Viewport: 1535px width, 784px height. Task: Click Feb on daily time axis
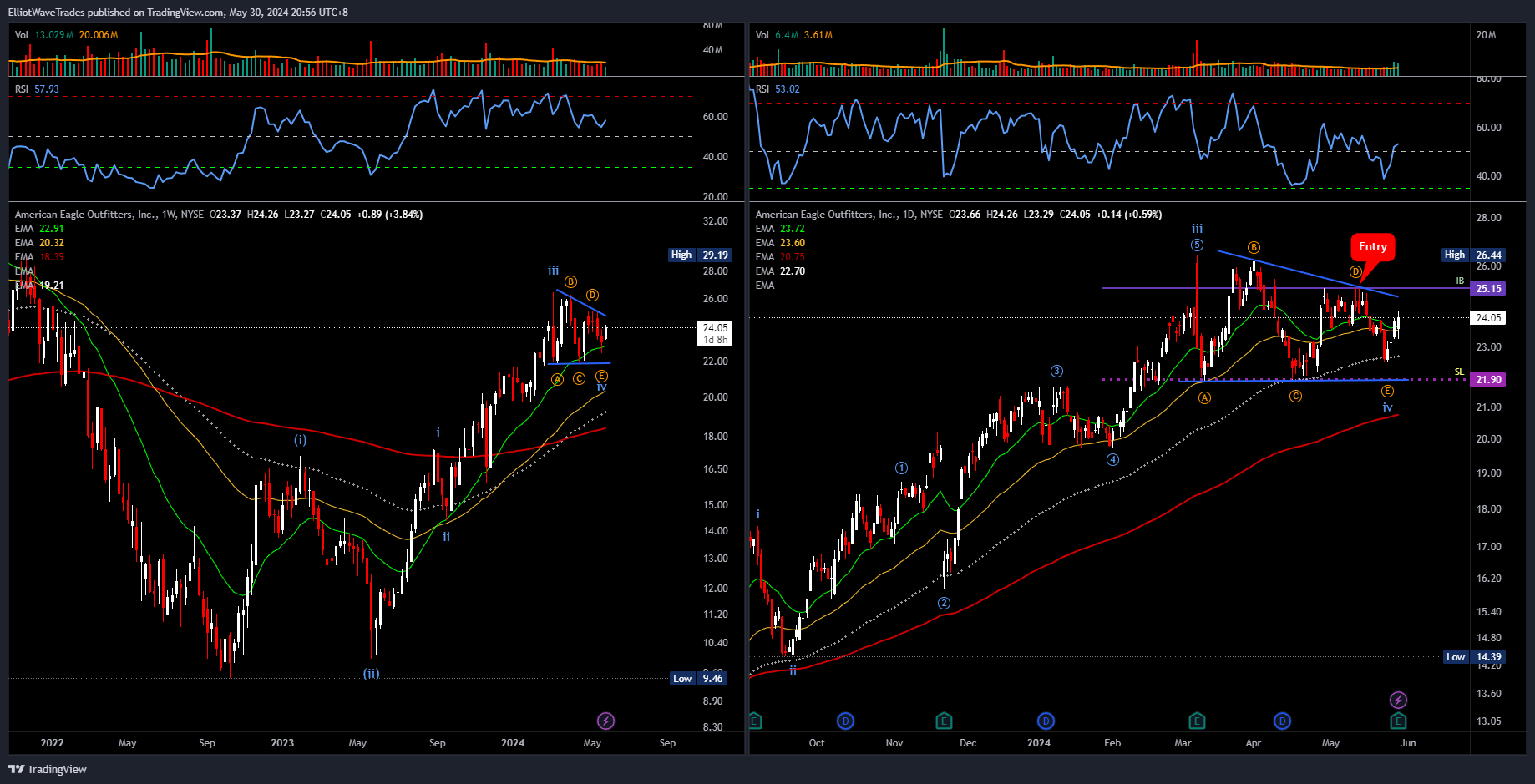pyautogui.click(x=1112, y=742)
